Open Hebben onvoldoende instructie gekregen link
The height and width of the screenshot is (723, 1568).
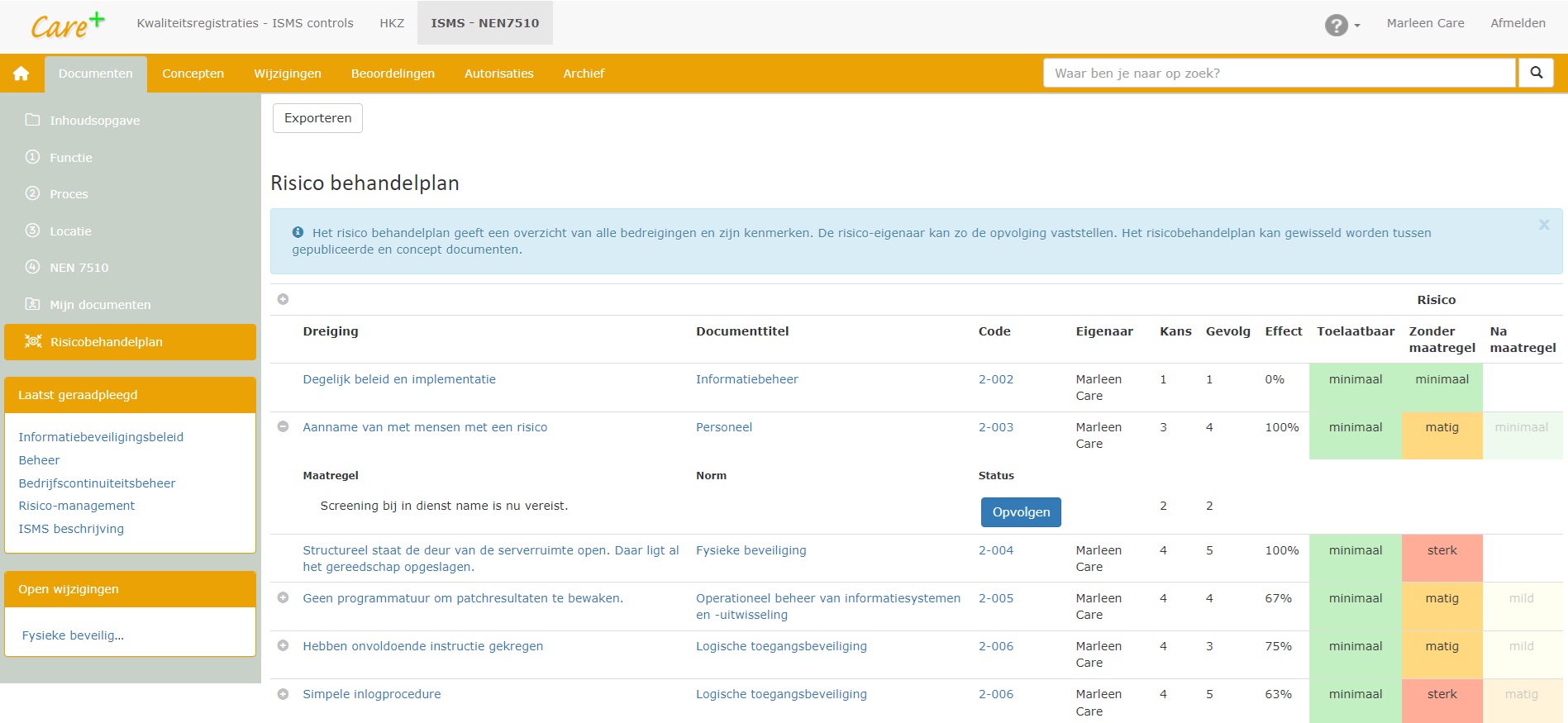[423, 646]
